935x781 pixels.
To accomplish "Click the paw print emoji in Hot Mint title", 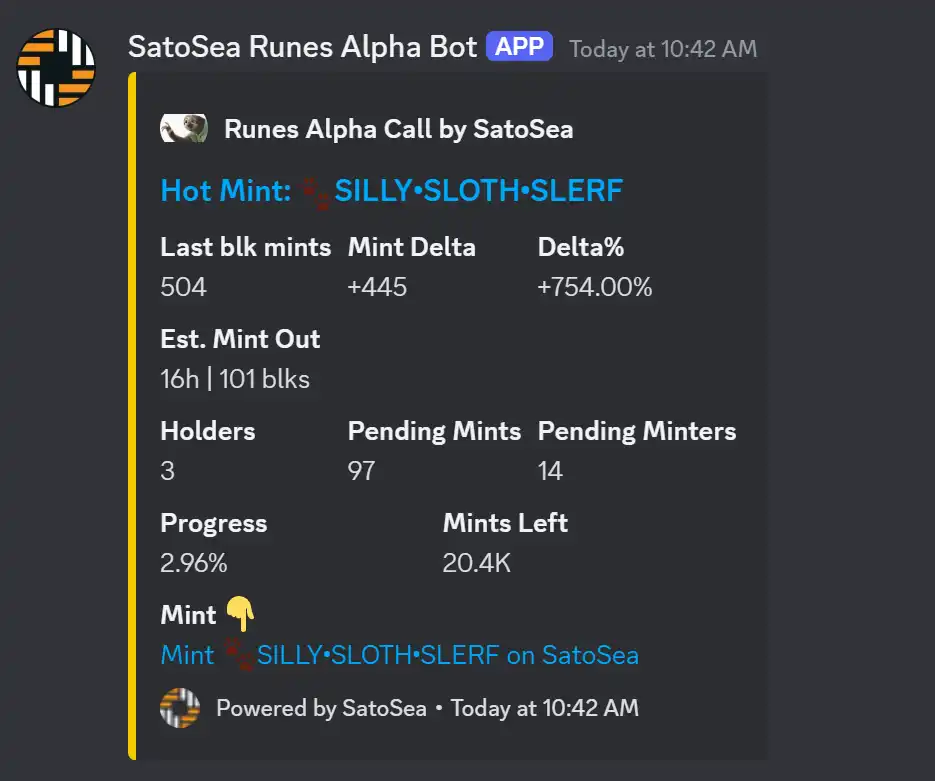I will pos(315,193).
